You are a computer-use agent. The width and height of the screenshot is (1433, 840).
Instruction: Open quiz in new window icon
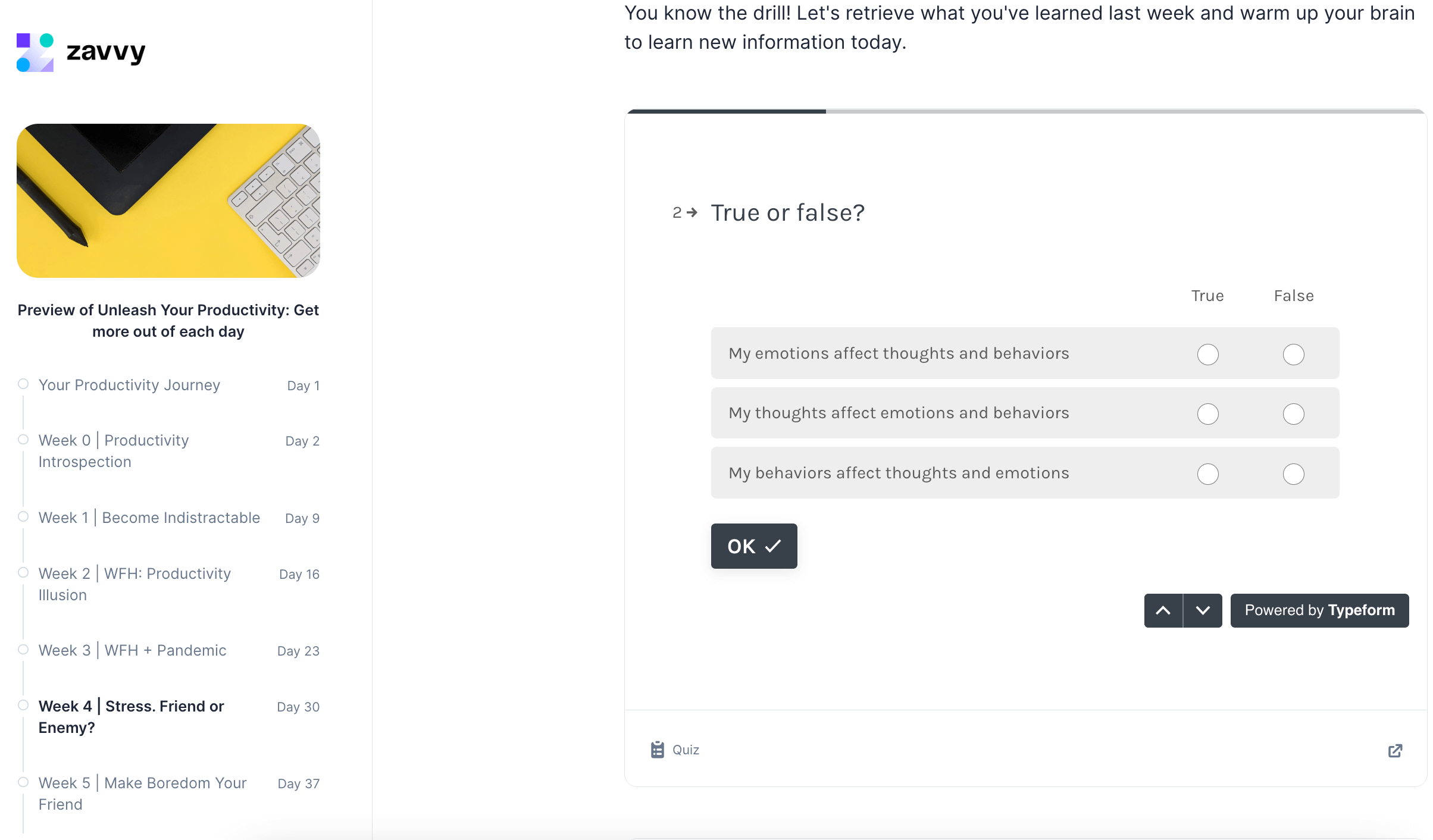(1395, 751)
